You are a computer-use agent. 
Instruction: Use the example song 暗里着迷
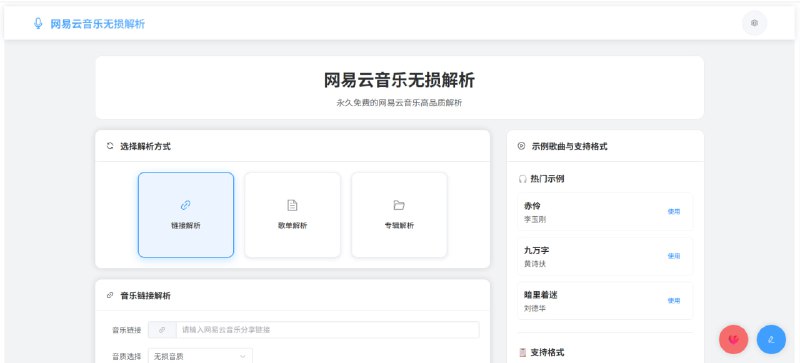(x=673, y=300)
